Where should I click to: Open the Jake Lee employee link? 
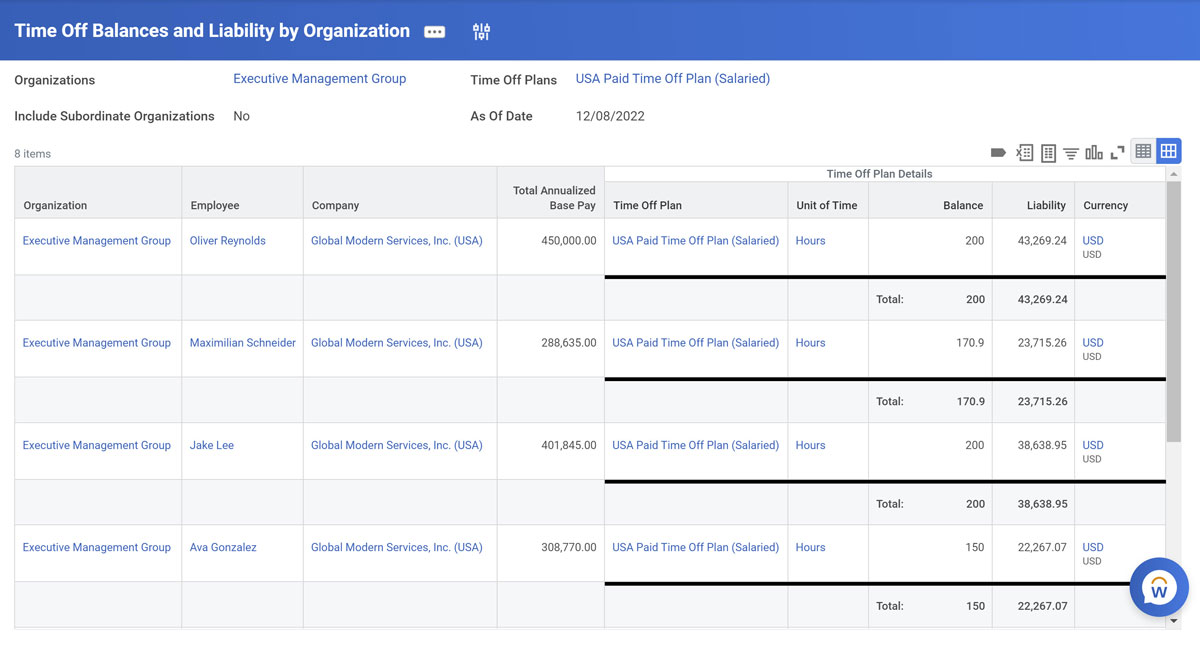click(x=212, y=446)
